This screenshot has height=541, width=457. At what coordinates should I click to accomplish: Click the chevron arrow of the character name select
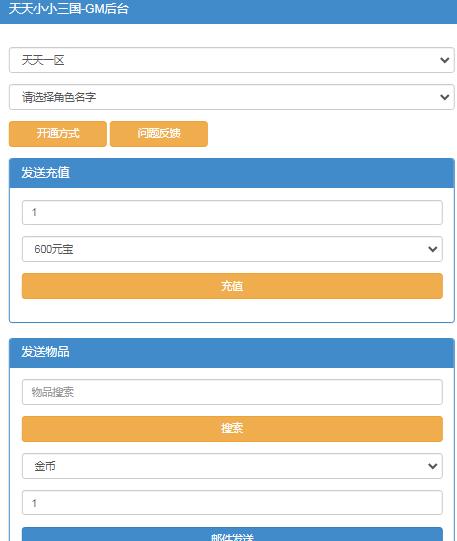[x=445, y=97]
